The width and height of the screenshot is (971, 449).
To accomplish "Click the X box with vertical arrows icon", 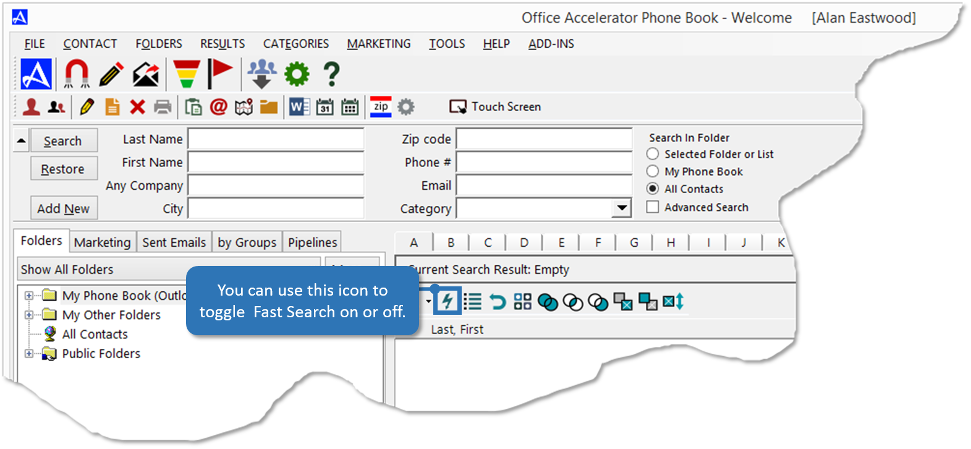I will (673, 302).
